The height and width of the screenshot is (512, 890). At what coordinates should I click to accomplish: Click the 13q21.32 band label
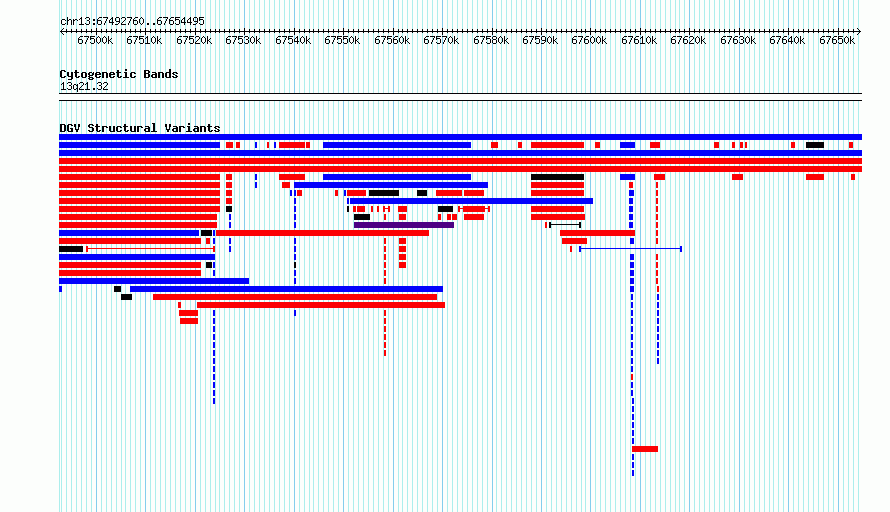[x=84, y=87]
